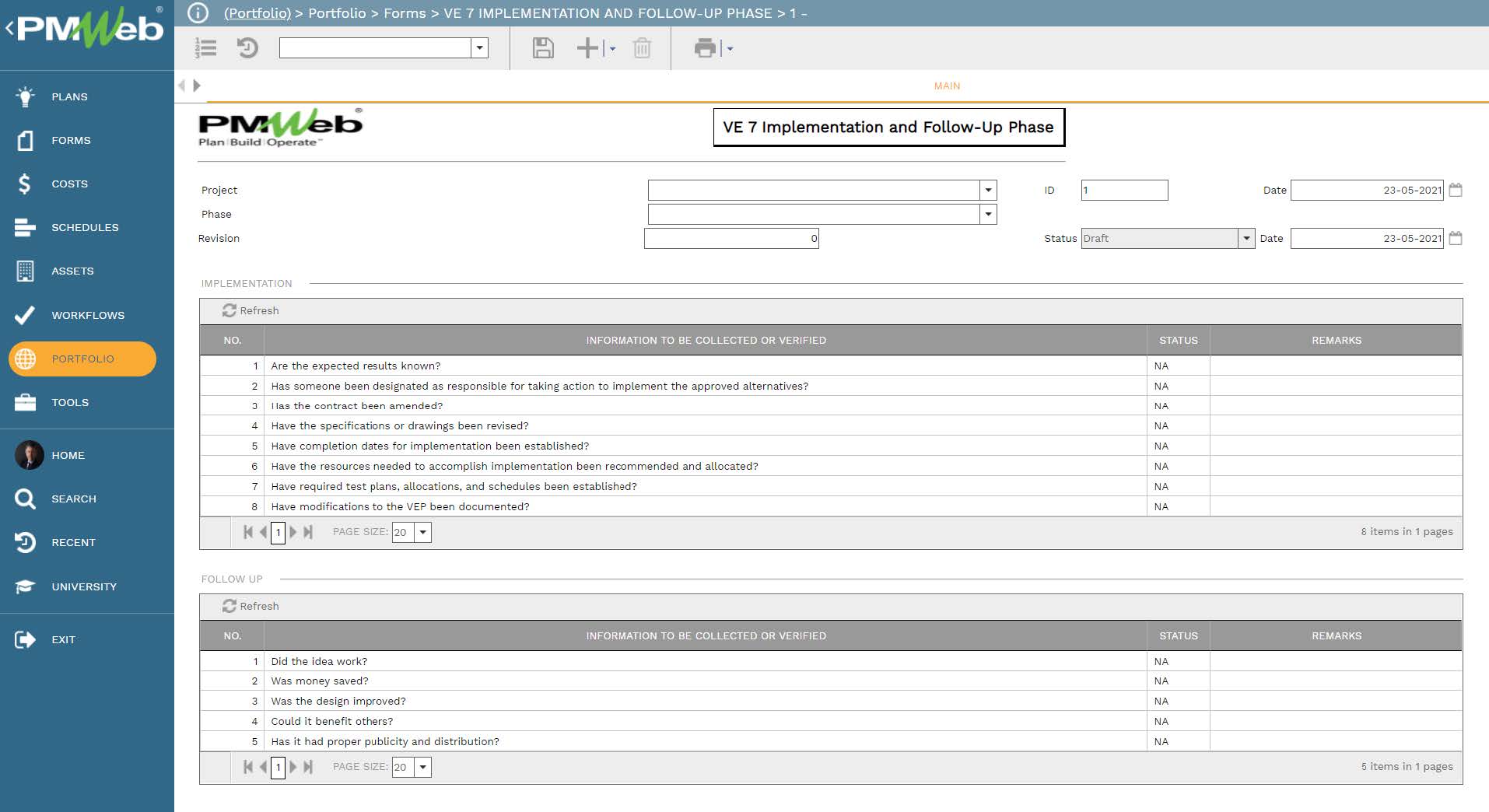Image resolution: width=1489 pixels, height=812 pixels.
Task: Add a new record with the plus icon
Action: [586, 48]
